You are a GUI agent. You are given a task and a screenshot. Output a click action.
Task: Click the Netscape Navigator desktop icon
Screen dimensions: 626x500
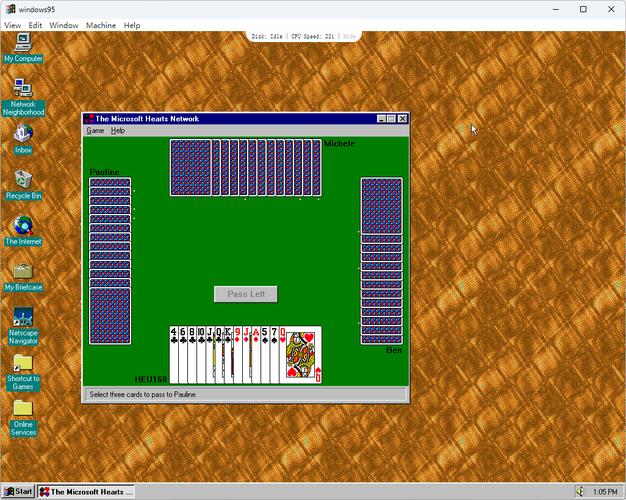click(23, 326)
